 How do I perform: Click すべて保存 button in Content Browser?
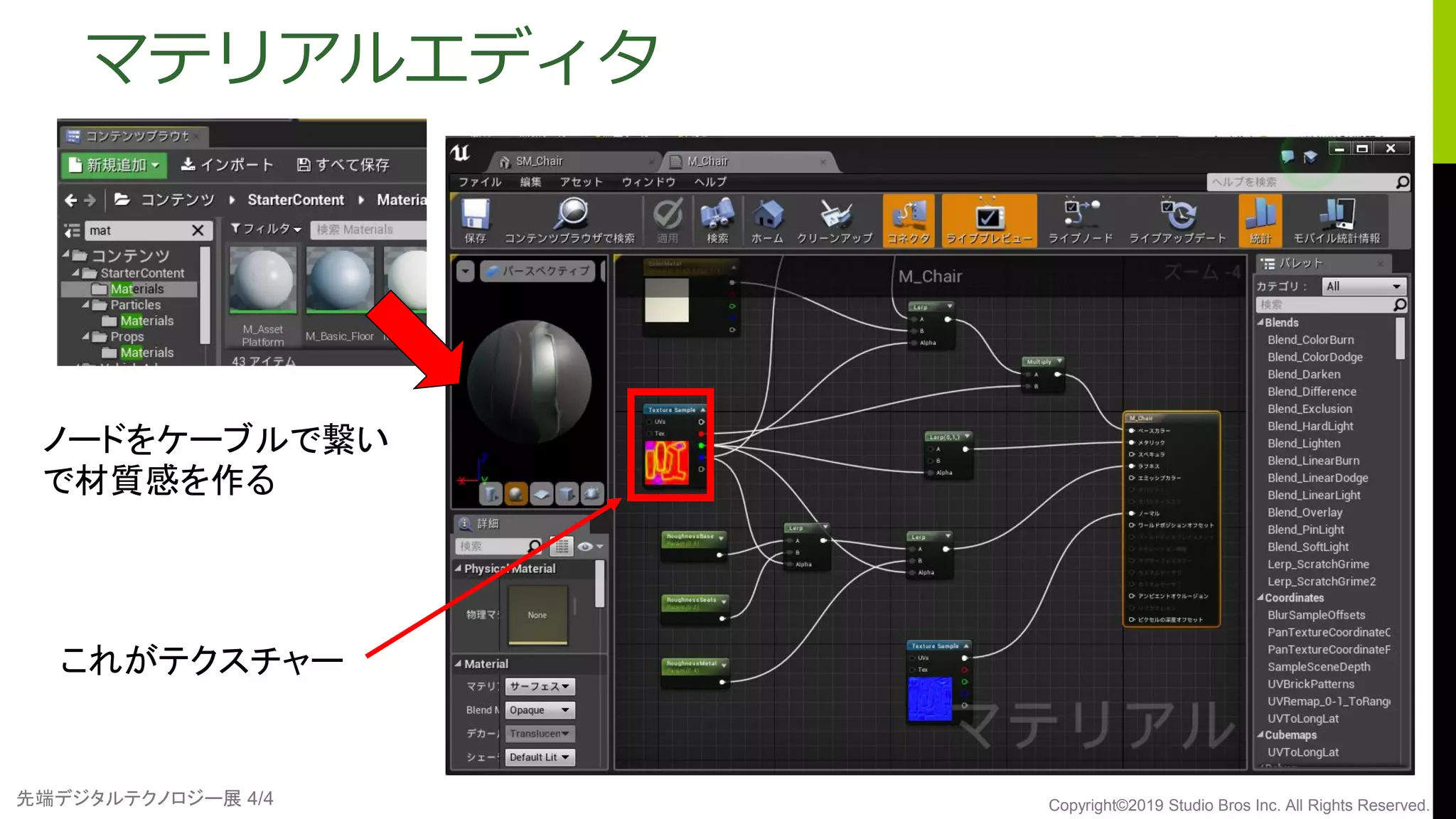[x=343, y=165]
